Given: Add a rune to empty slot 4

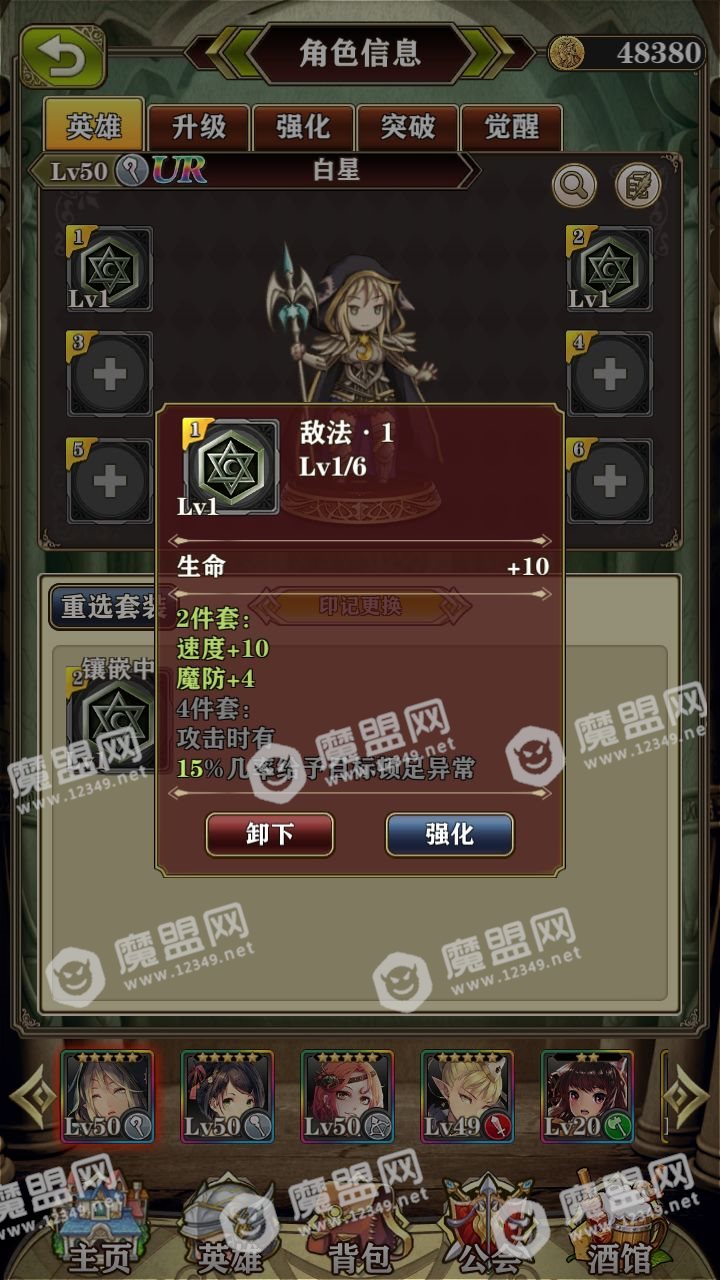Looking at the screenshot, I should click(609, 375).
